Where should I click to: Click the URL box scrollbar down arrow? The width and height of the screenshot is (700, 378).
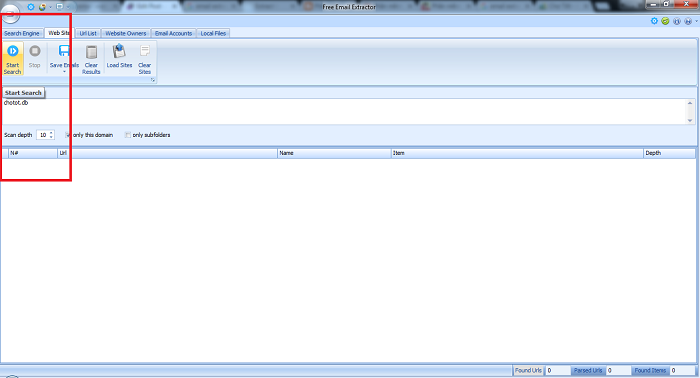click(x=690, y=120)
